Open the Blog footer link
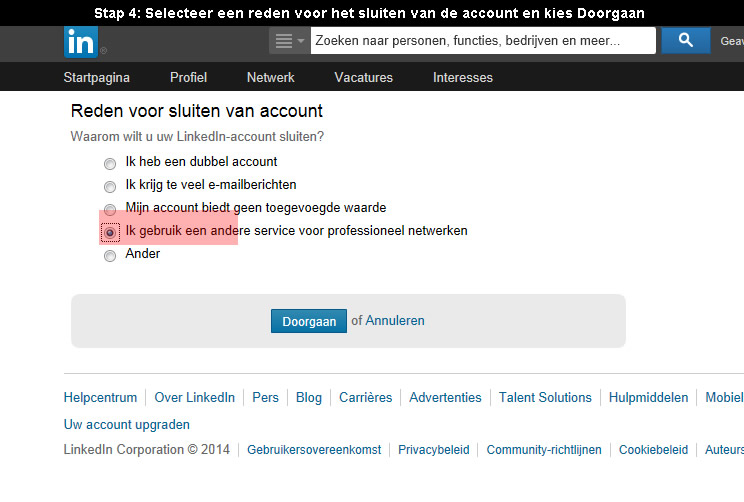The height and width of the screenshot is (502, 744). tap(309, 397)
